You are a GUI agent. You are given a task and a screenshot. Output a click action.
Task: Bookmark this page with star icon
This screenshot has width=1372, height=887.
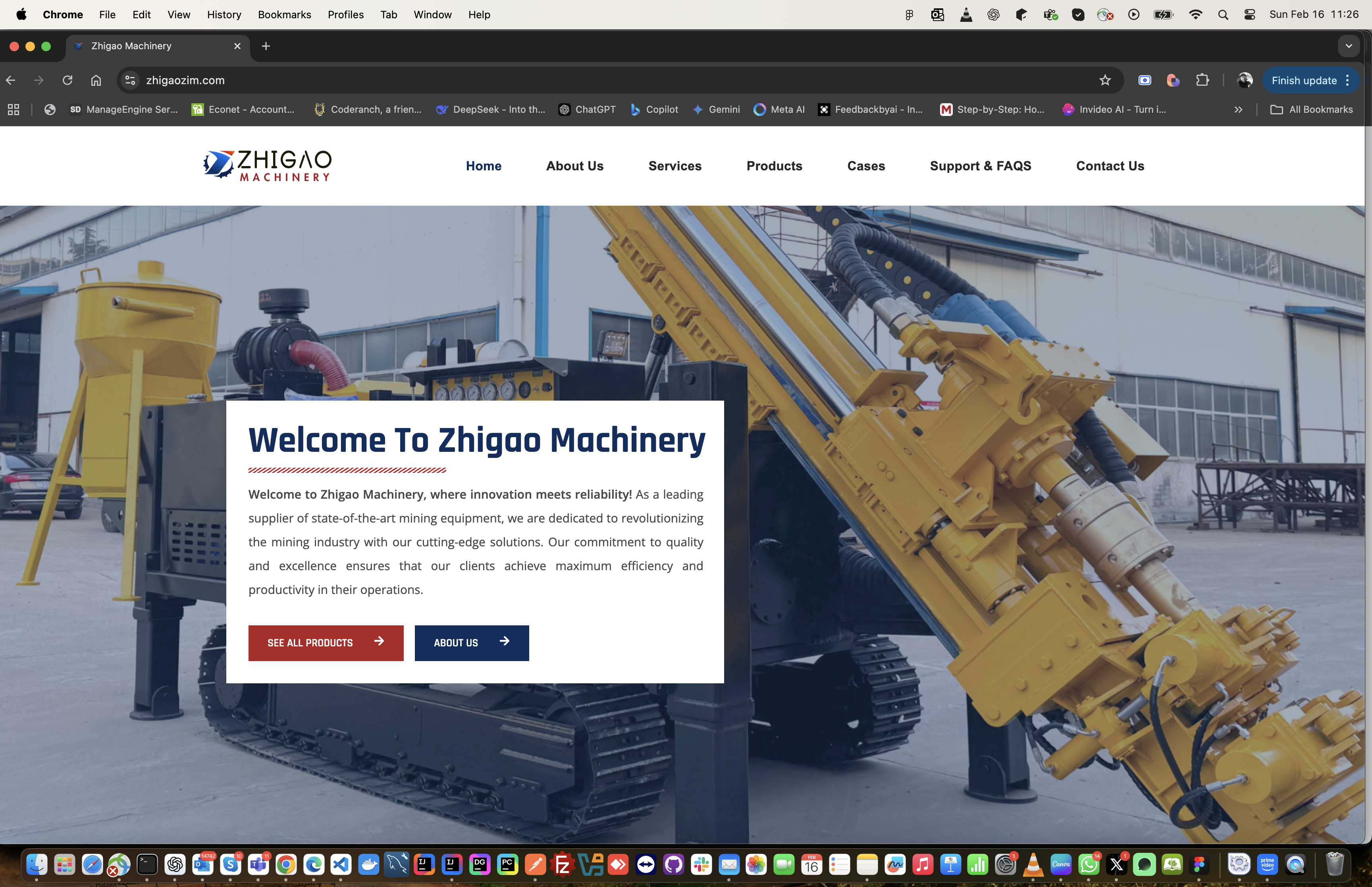coord(1104,81)
